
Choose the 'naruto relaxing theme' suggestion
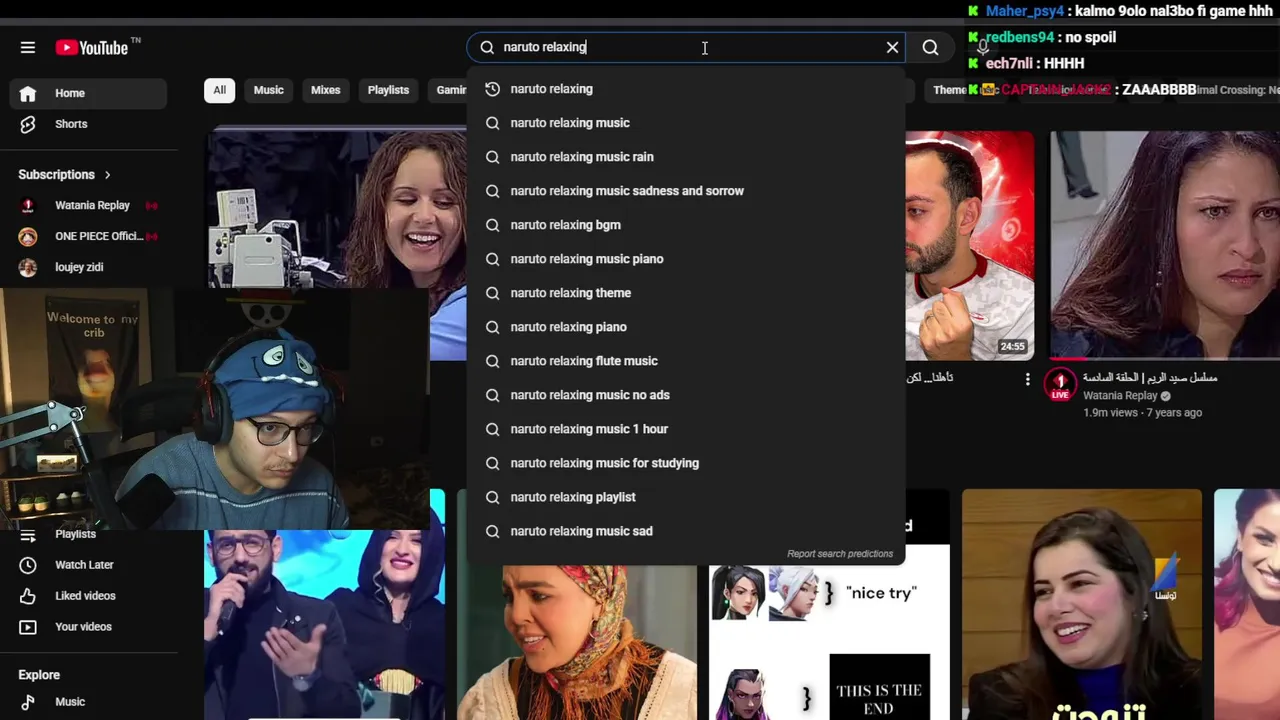[x=685, y=293]
